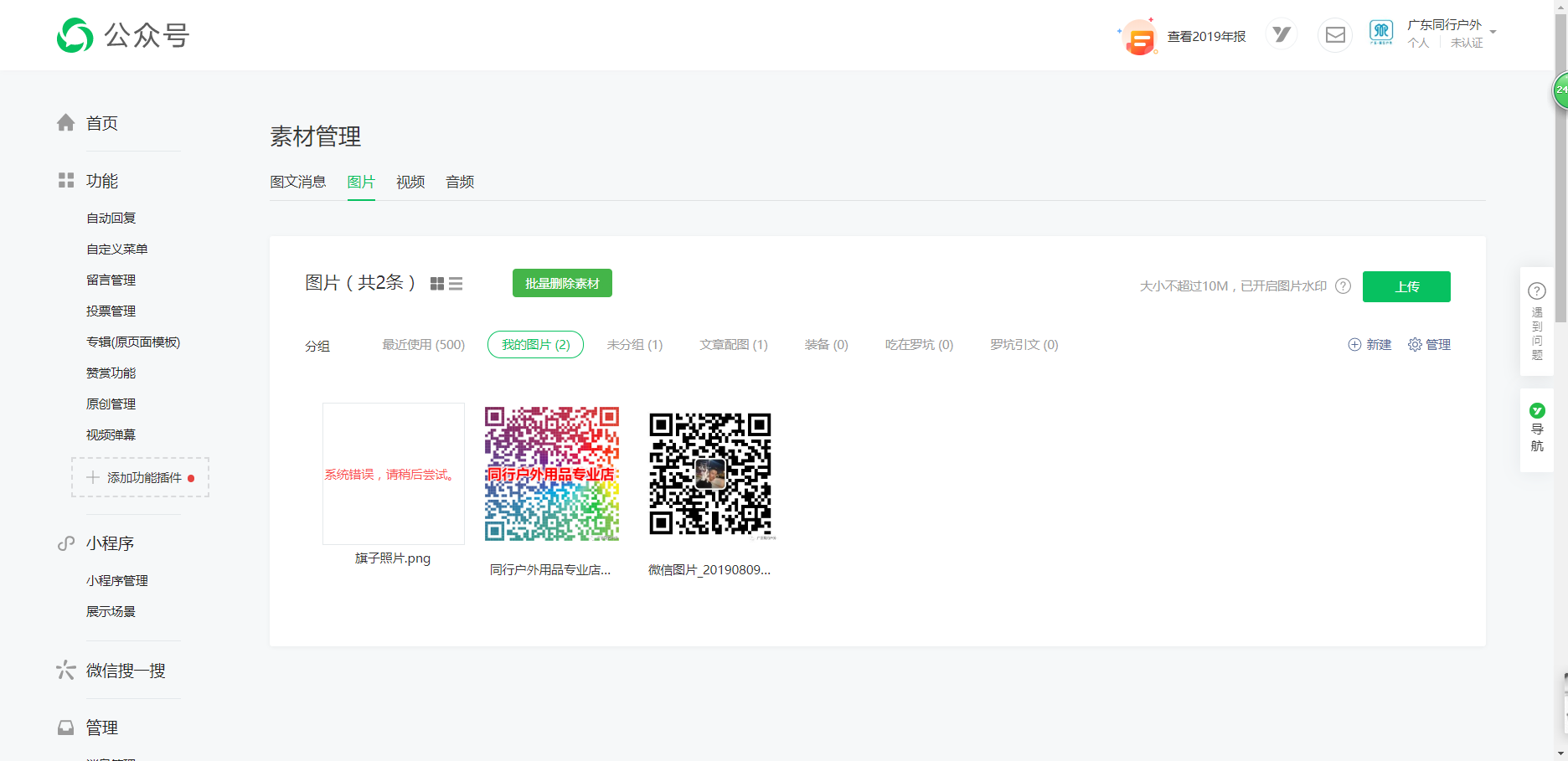Open the 图文消息 tab

point(298,182)
